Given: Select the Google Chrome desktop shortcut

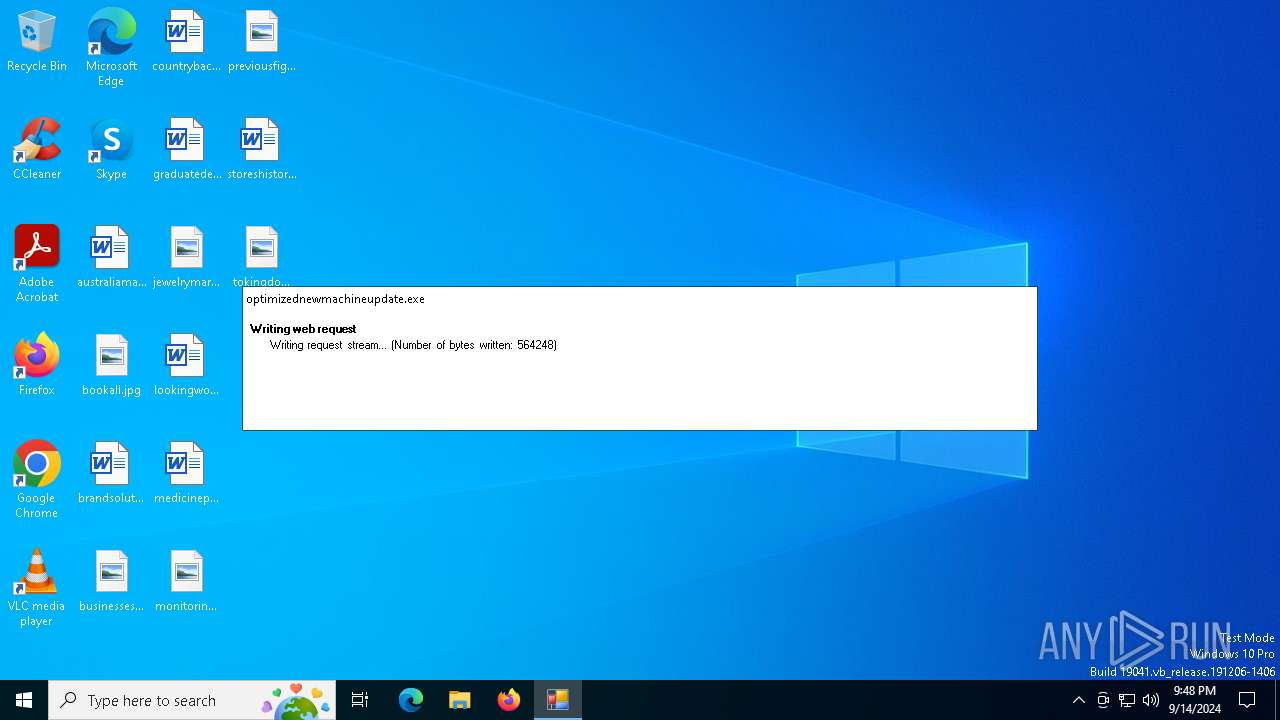Looking at the screenshot, I should click(x=37, y=480).
